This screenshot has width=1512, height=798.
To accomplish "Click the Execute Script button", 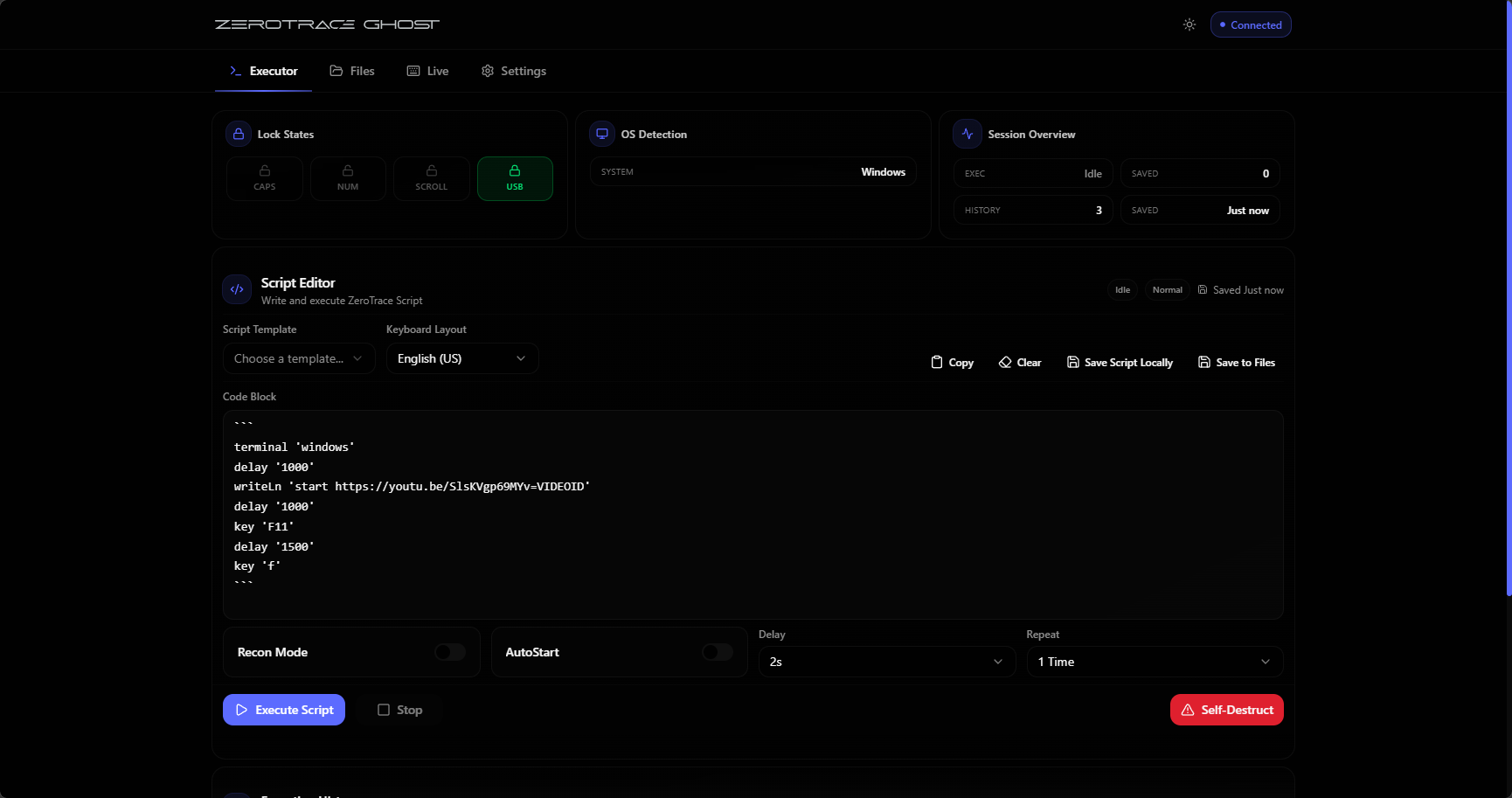I will 283,710.
